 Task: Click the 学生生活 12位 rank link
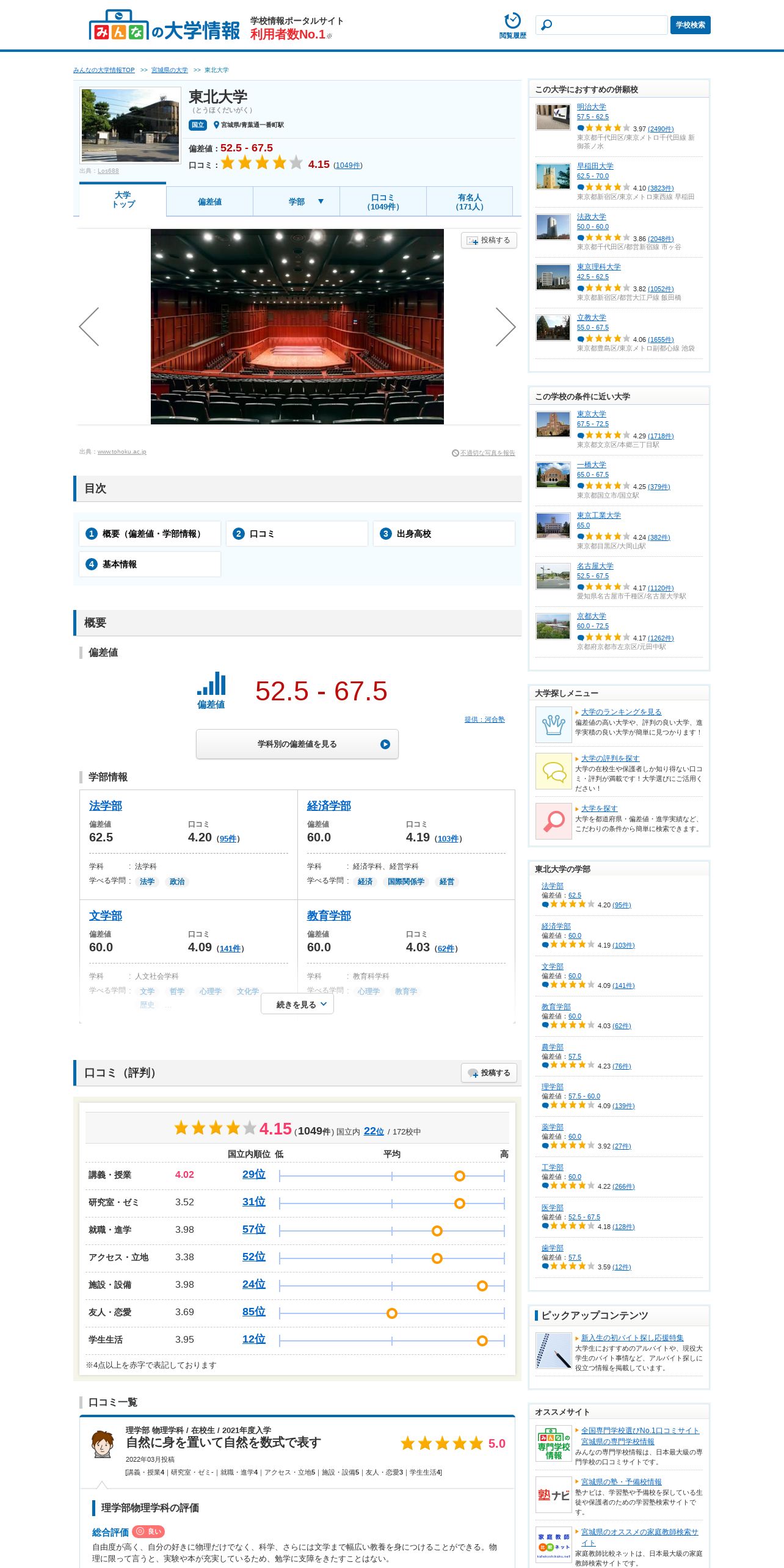pos(254,1339)
